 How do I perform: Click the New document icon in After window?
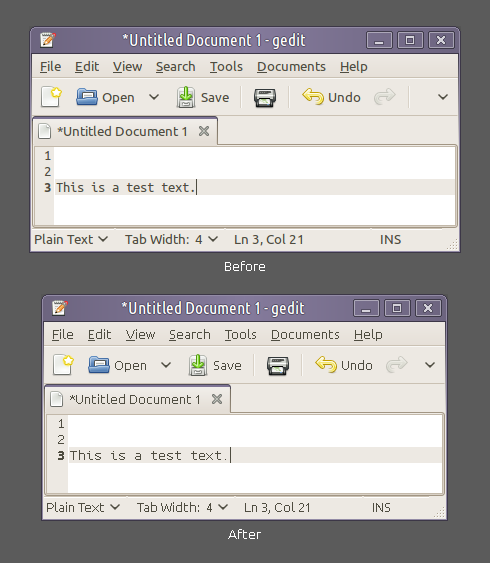[x=63, y=365]
